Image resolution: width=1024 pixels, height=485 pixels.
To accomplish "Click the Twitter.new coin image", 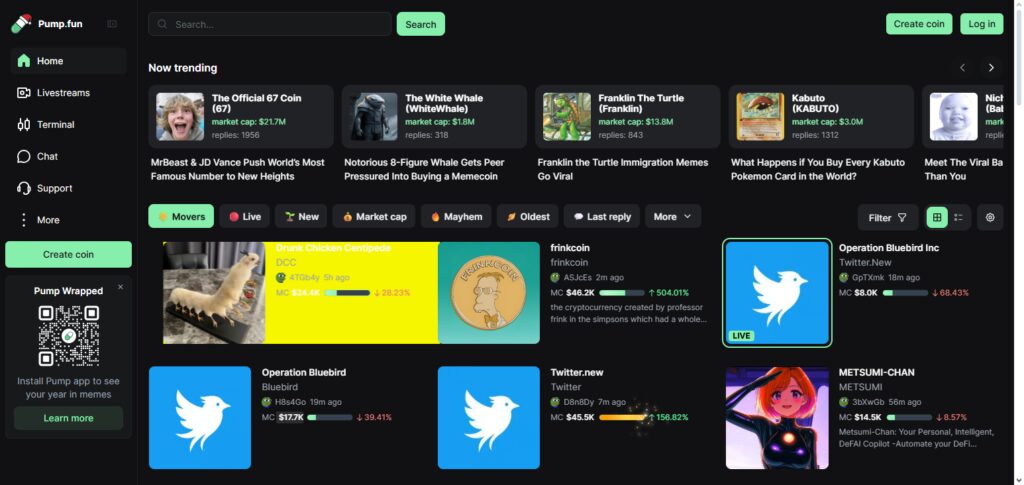I will [489, 418].
